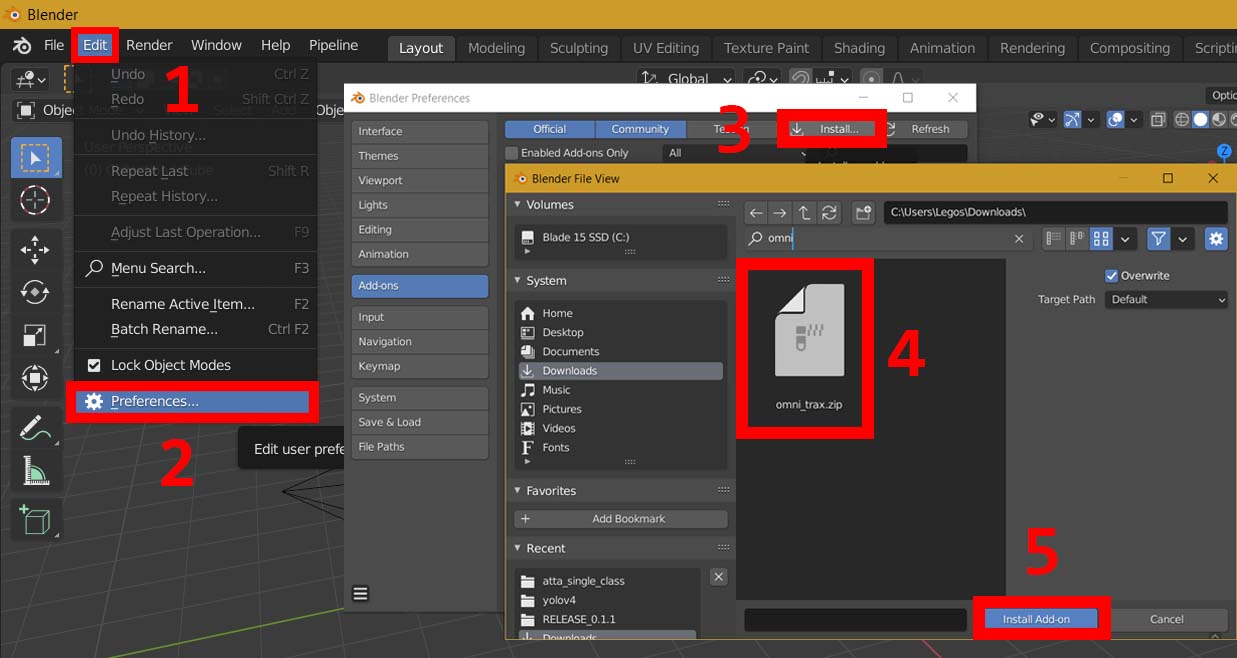The height and width of the screenshot is (658, 1237).
Task: Toggle the file filter funnel button
Action: click(x=1158, y=239)
